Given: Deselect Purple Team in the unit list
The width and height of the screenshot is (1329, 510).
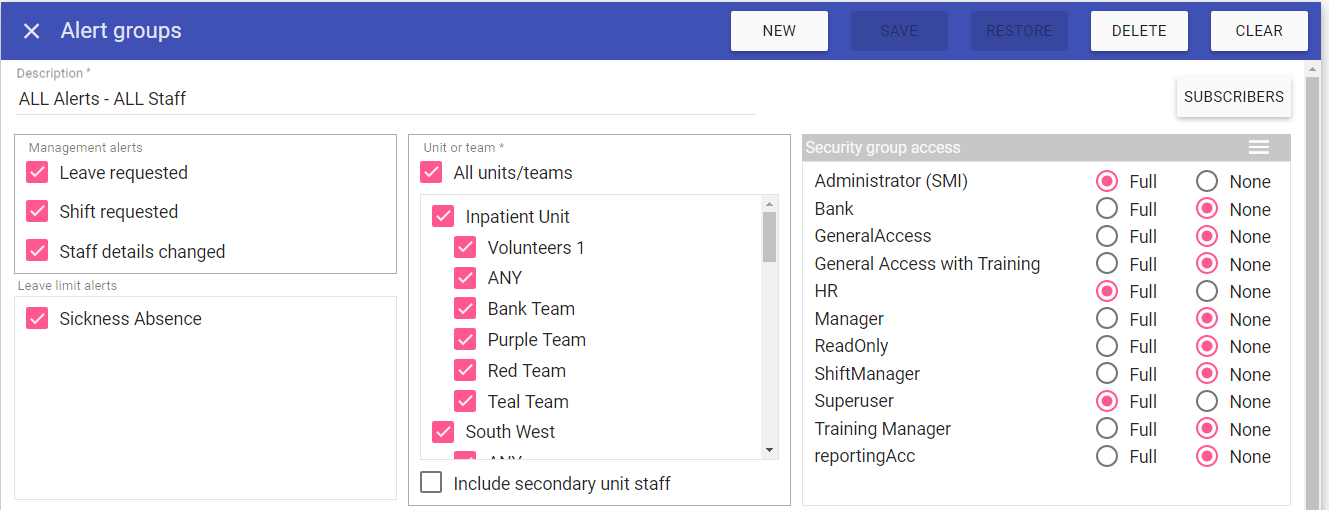Looking at the screenshot, I should coord(465,340).
